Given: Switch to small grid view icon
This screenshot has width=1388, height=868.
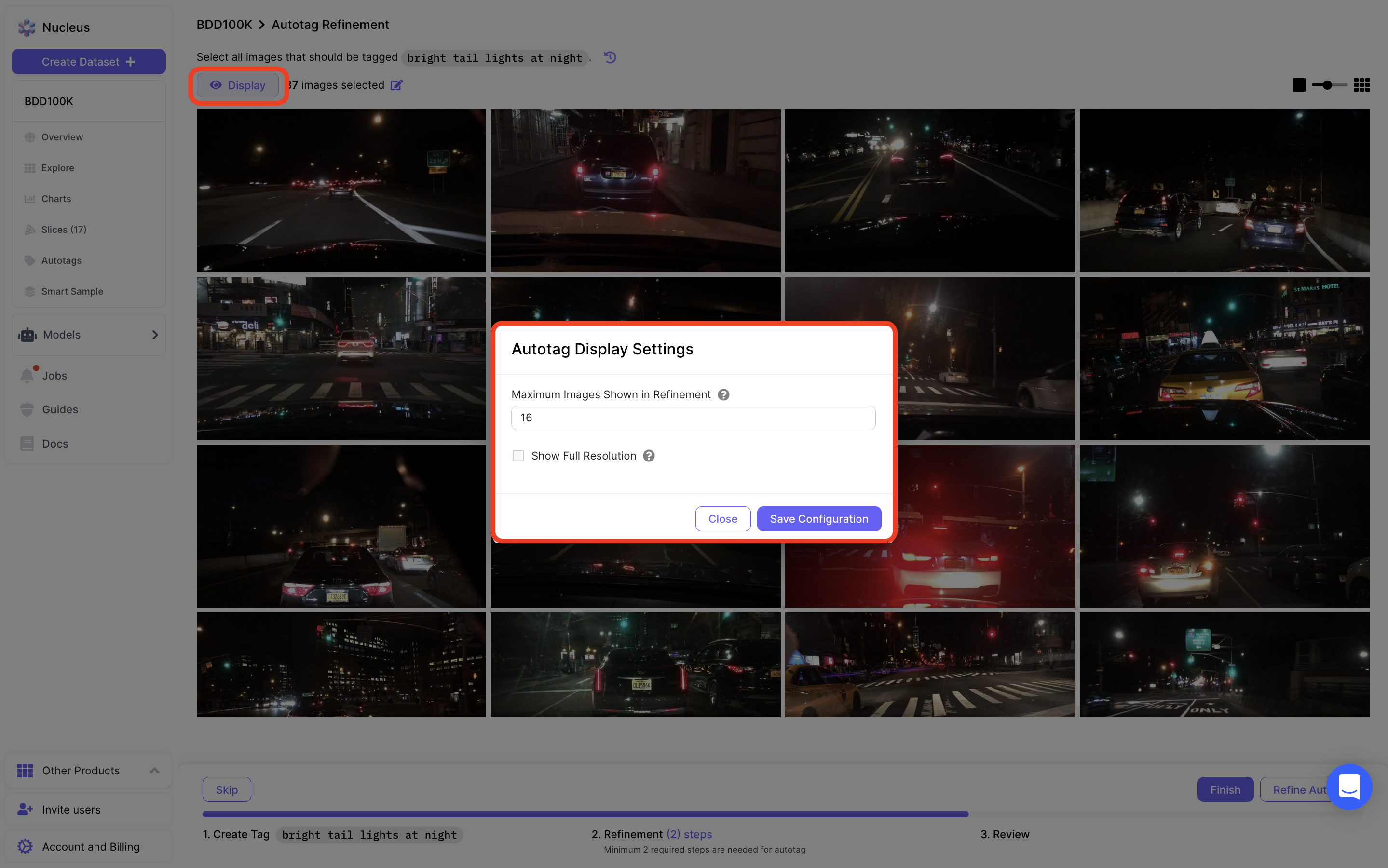Looking at the screenshot, I should pos(1361,85).
